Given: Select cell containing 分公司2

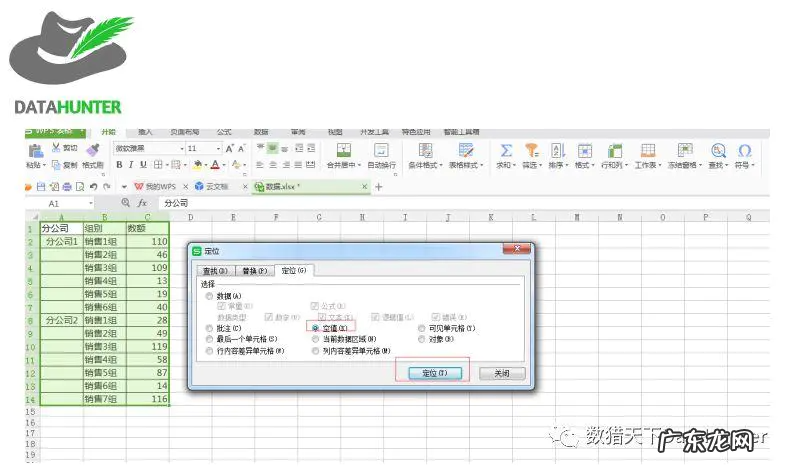Looking at the screenshot, I should (x=62, y=320).
